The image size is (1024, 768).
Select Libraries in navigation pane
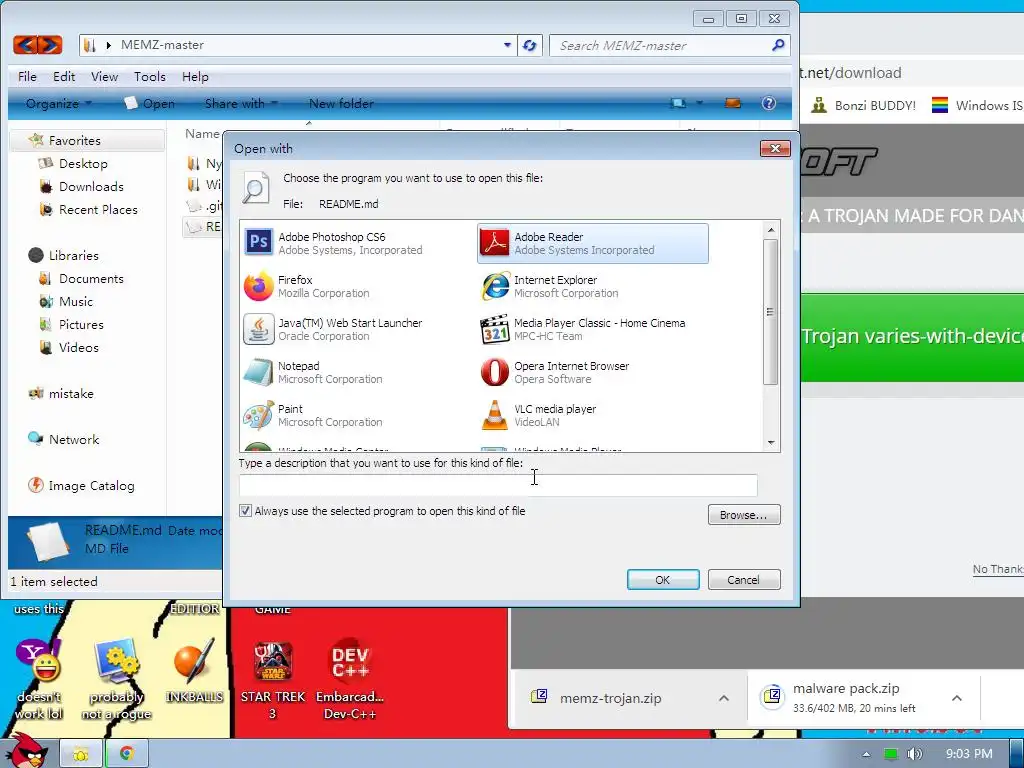point(64,255)
